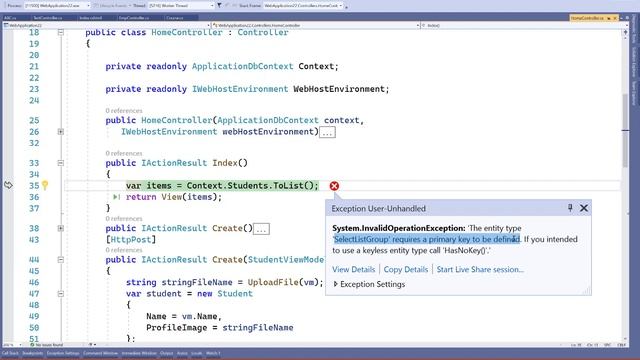The image size is (640, 360).
Task: Open the Command Window tab
Action: 100,353
